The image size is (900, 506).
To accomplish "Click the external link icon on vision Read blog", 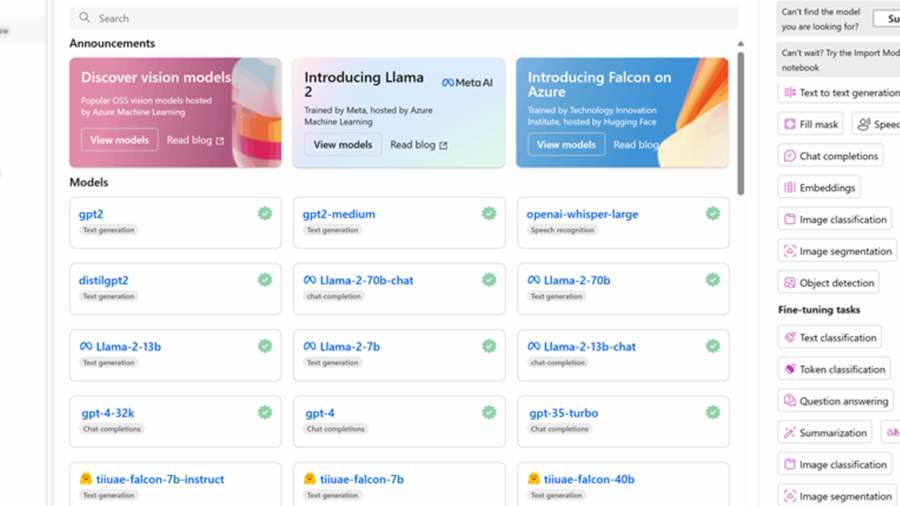I will click(x=219, y=141).
